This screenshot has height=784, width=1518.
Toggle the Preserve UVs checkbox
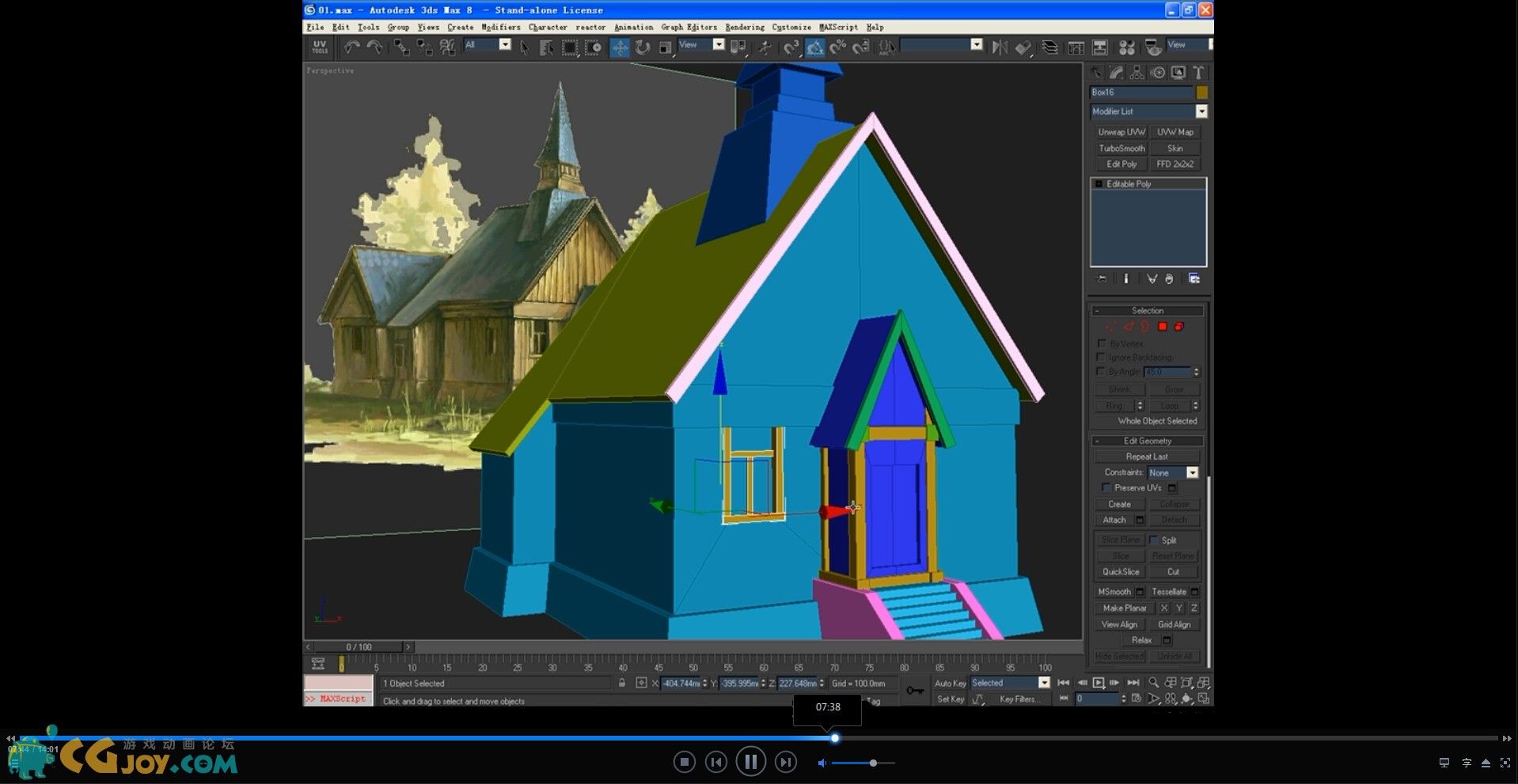coord(1106,488)
